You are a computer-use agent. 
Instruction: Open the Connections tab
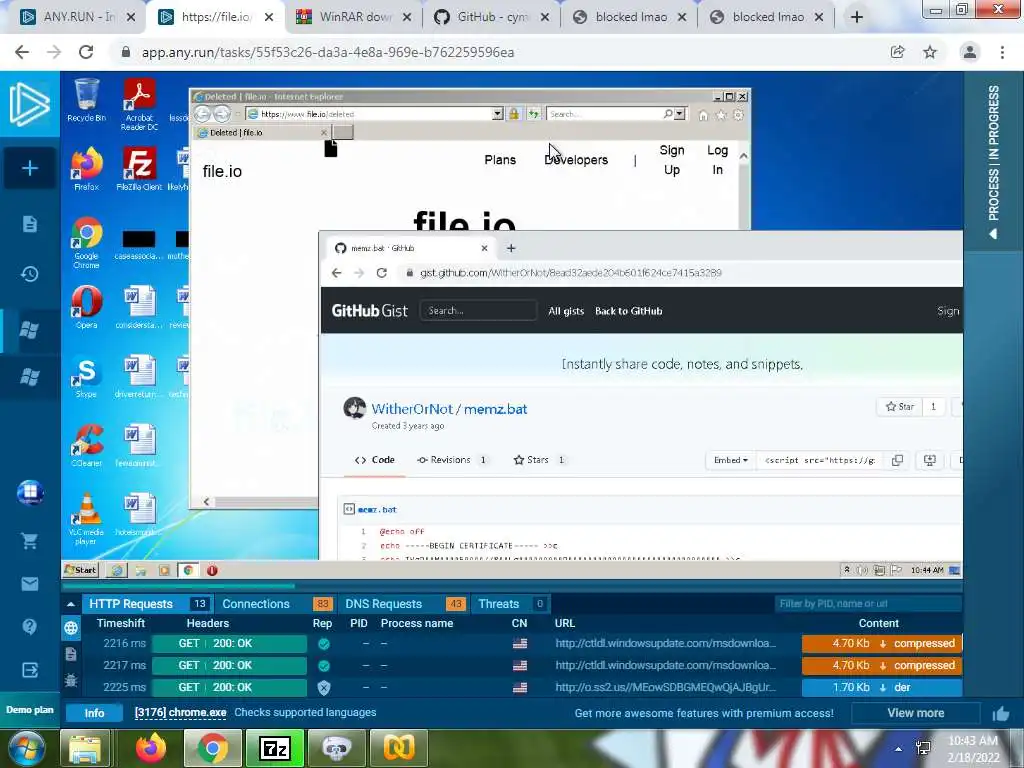(x=276, y=604)
